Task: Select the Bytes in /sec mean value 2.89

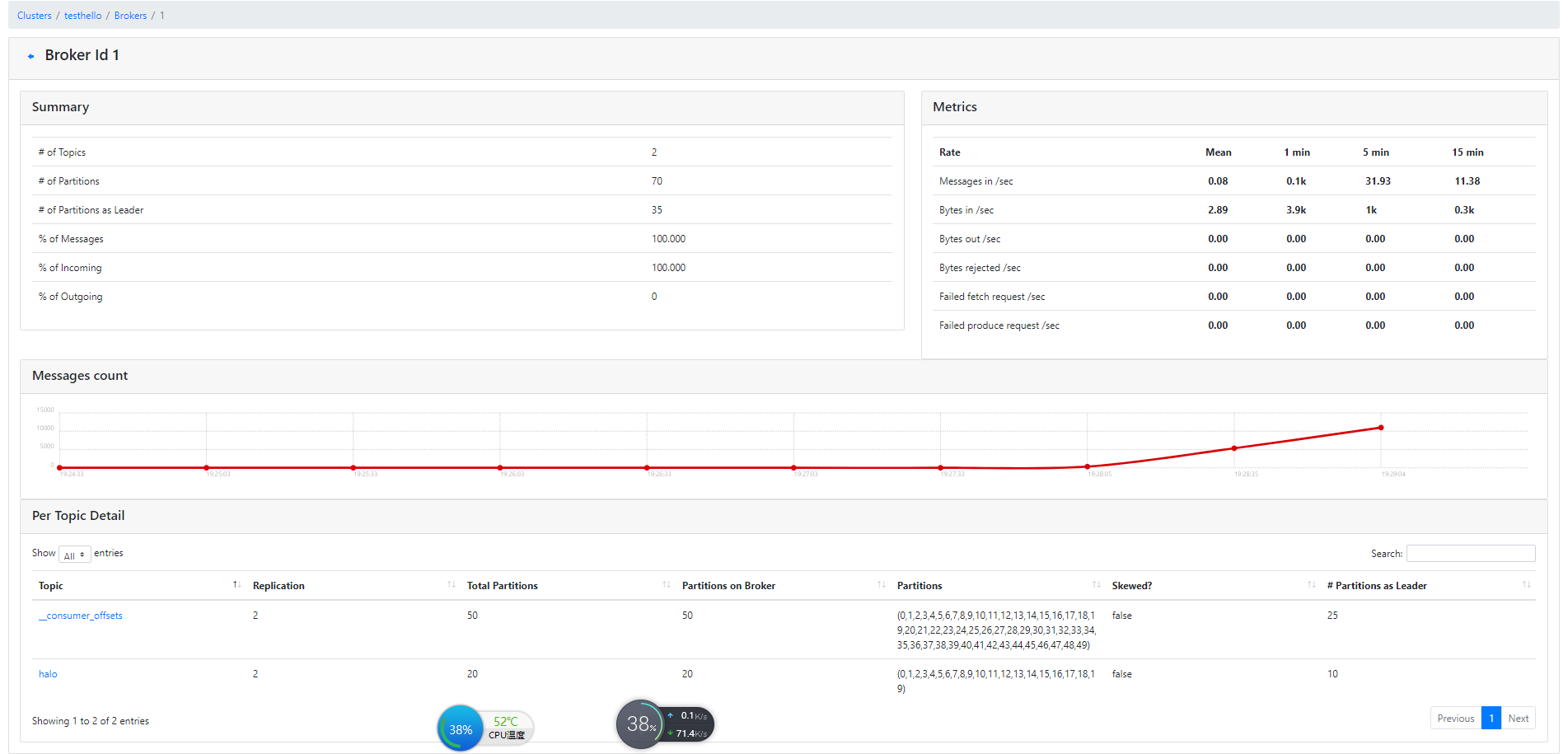Action: click(x=1218, y=210)
